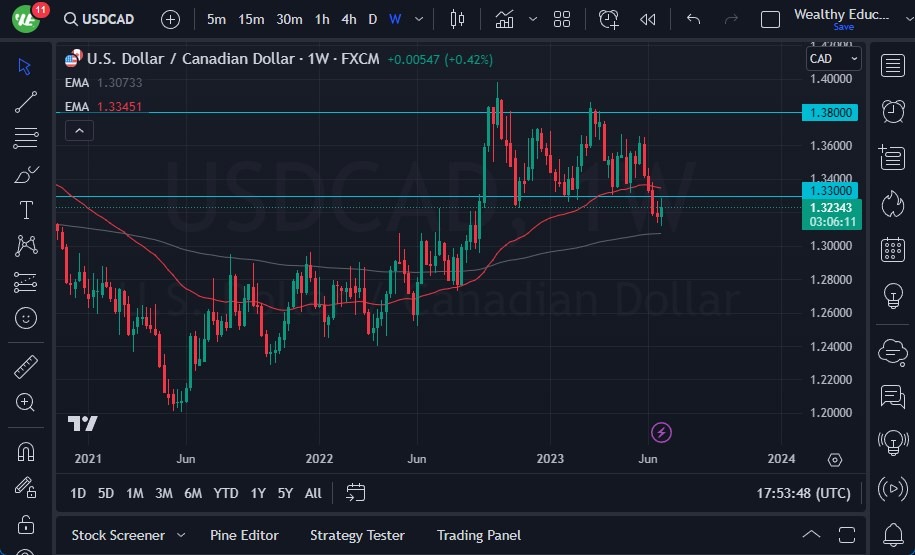
Task: Collapse the indicator legend chevron
Action: tap(79, 129)
